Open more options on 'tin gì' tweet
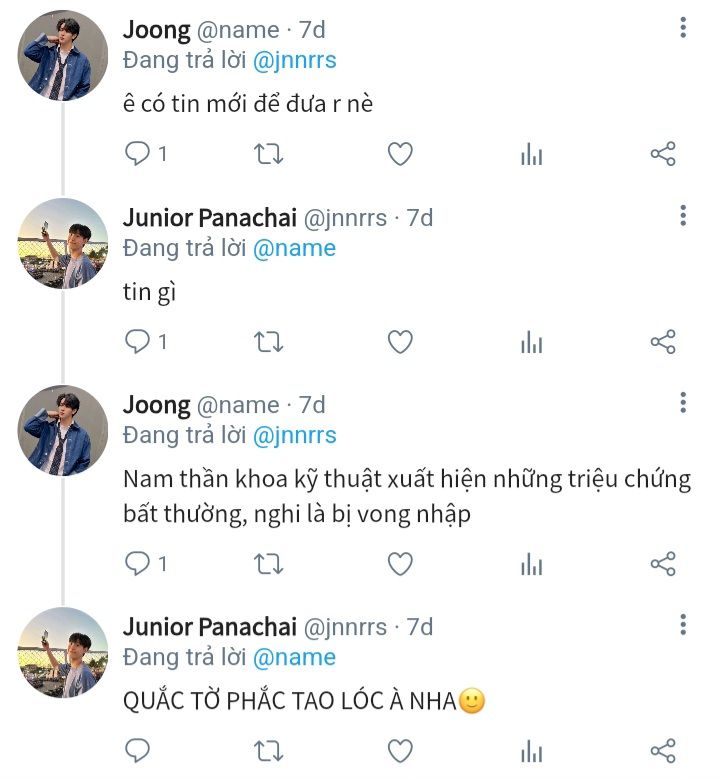 [683, 216]
